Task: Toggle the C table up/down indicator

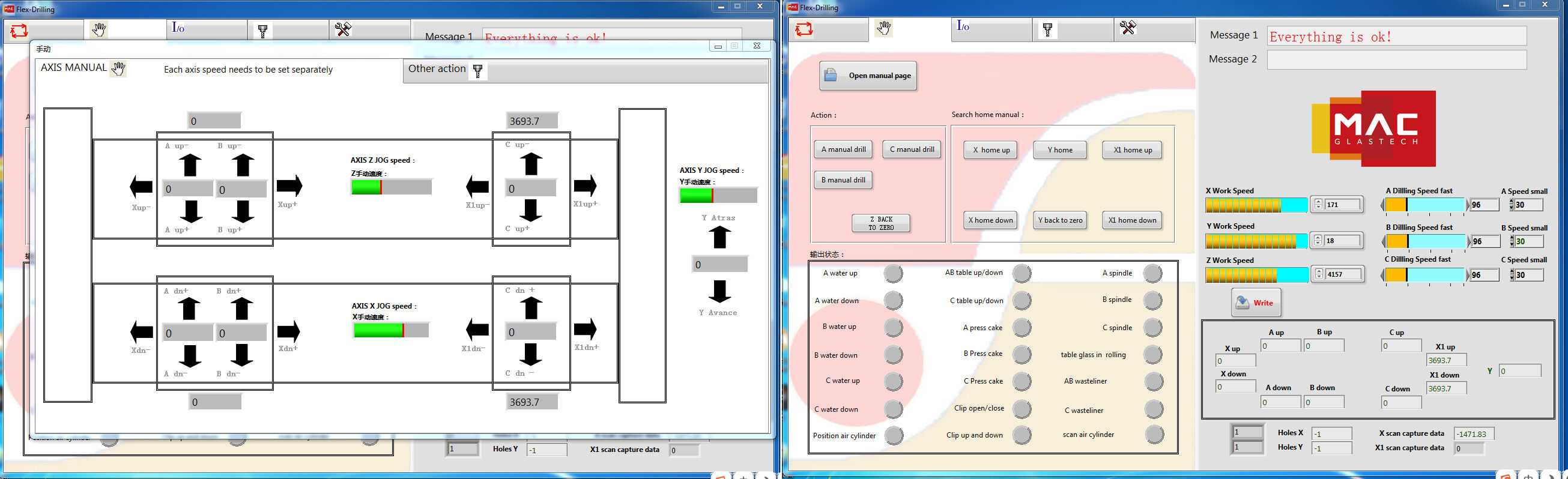Action: pyautogui.click(x=1022, y=301)
